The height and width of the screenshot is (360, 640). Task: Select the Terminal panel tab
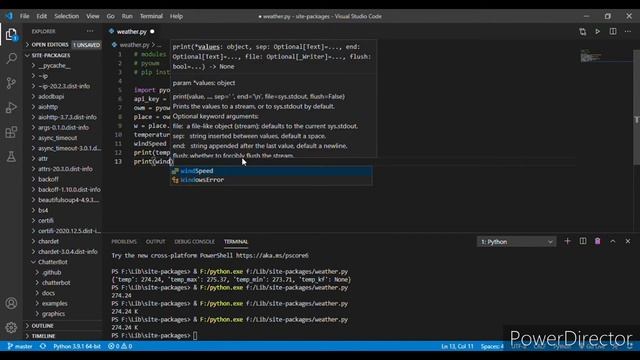point(236,242)
